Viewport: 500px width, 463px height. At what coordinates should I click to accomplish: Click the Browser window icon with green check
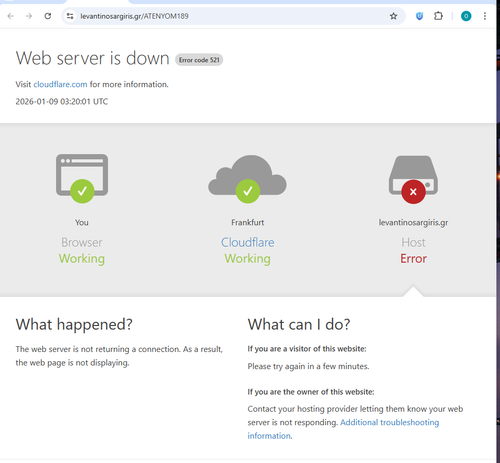point(82,178)
